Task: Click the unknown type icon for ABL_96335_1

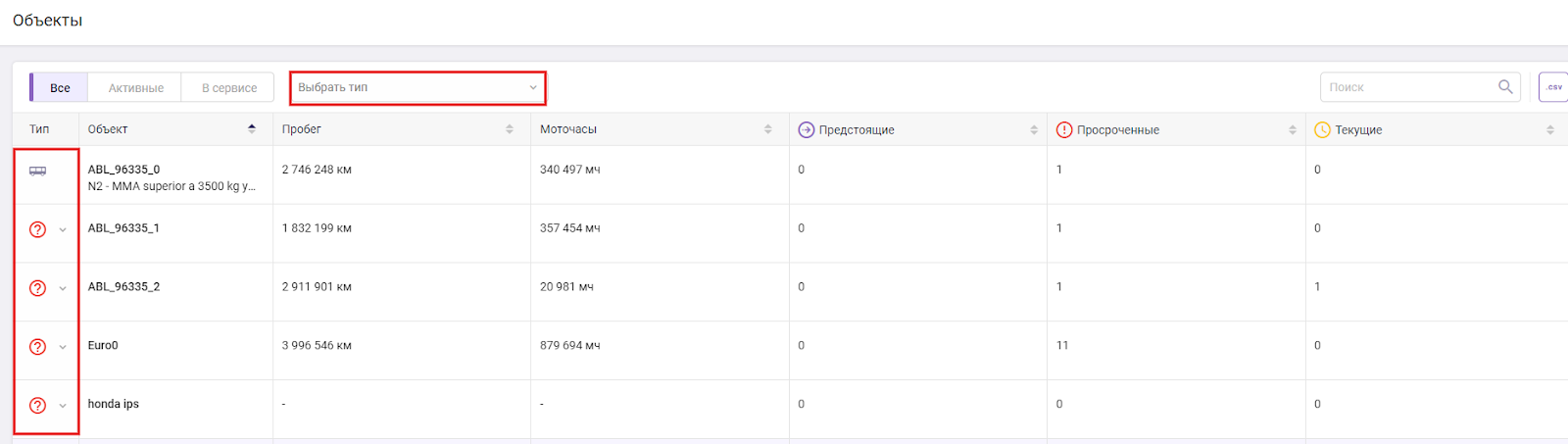Action: click(x=37, y=229)
